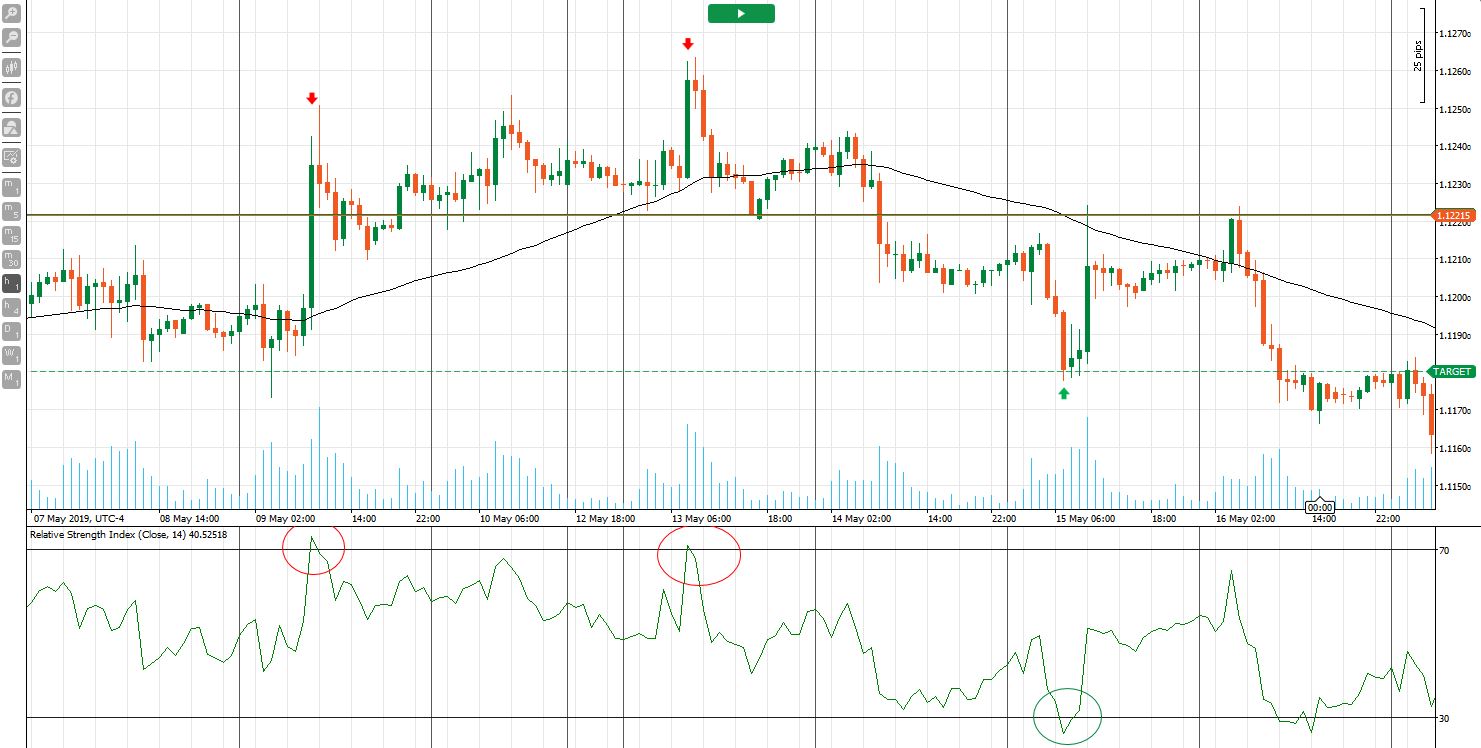Open the chart settings icon
The width and height of the screenshot is (1481, 748).
coord(11,156)
